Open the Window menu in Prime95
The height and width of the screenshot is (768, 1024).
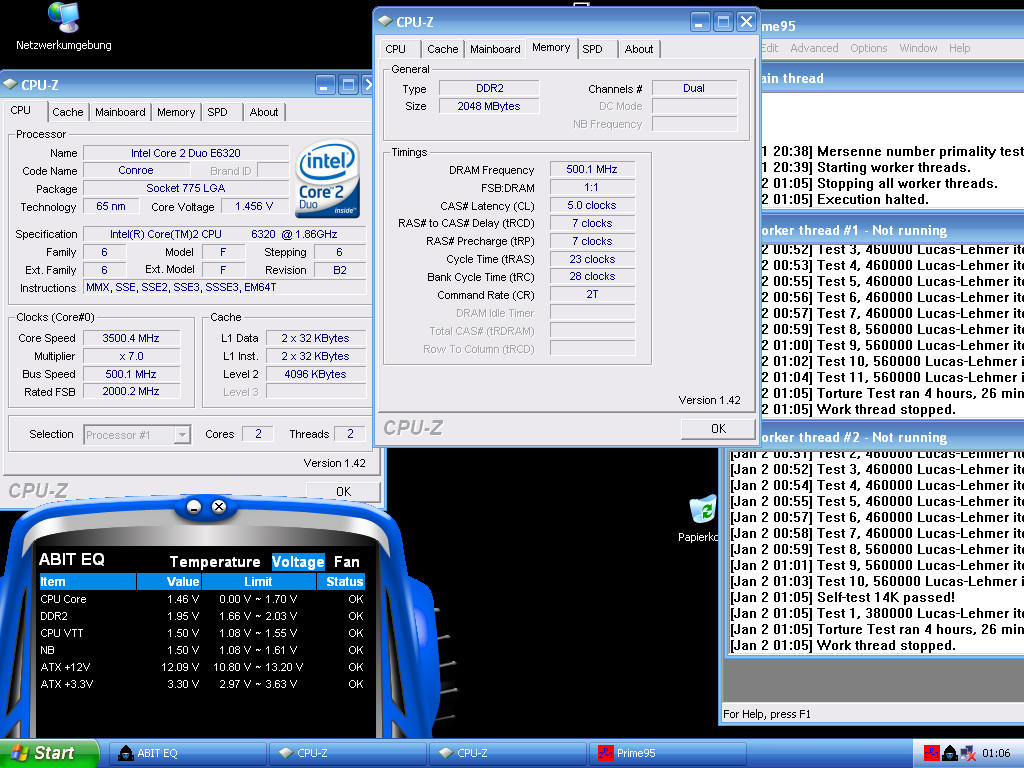pos(918,48)
